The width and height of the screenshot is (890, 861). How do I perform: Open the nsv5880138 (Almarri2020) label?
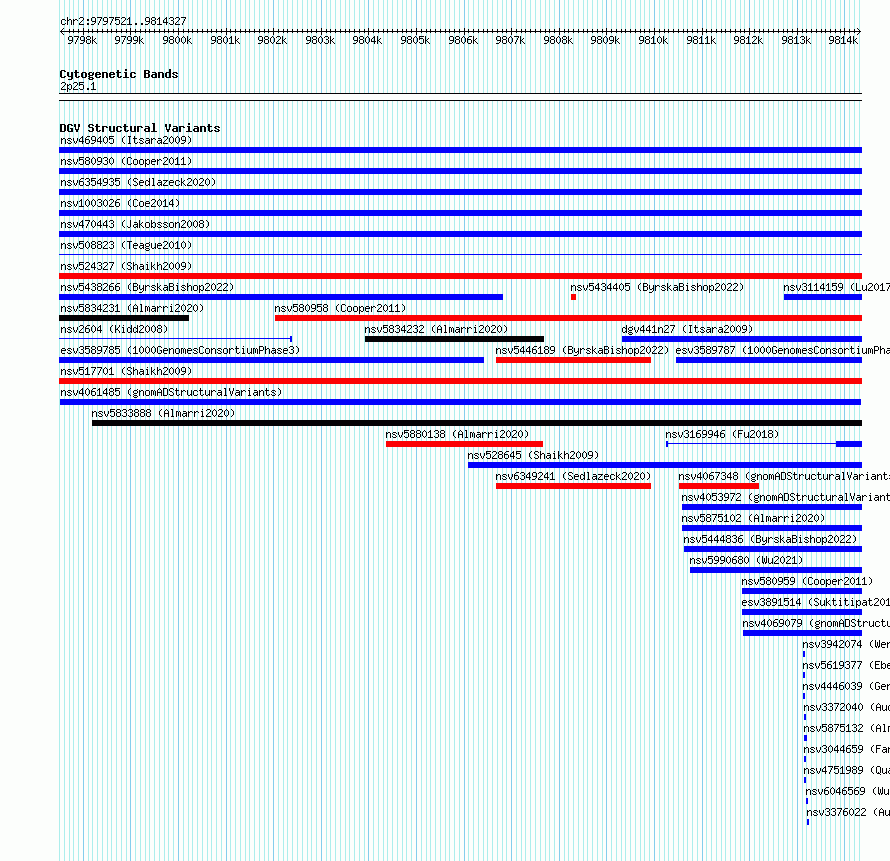point(457,434)
